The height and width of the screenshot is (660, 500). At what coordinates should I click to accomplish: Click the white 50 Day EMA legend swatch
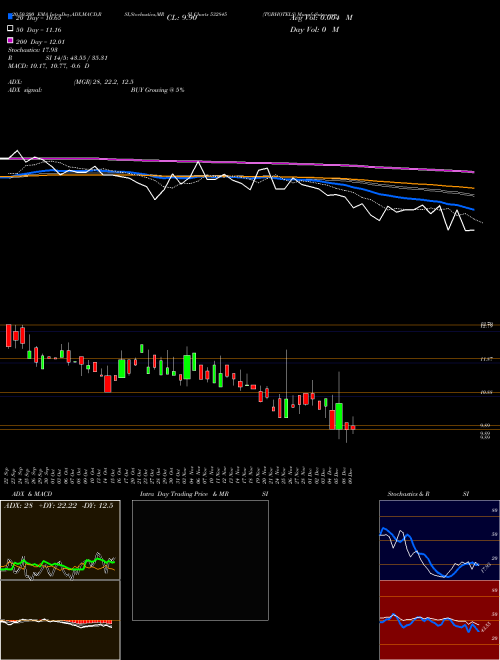11,29
